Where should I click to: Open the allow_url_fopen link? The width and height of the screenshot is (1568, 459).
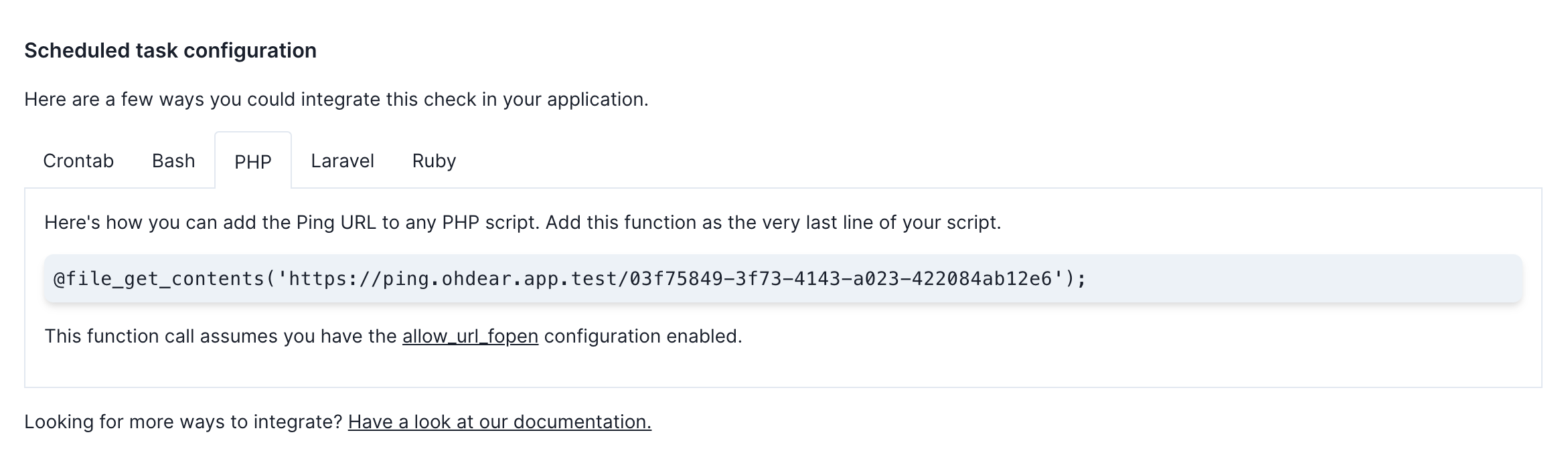click(x=470, y=336)
